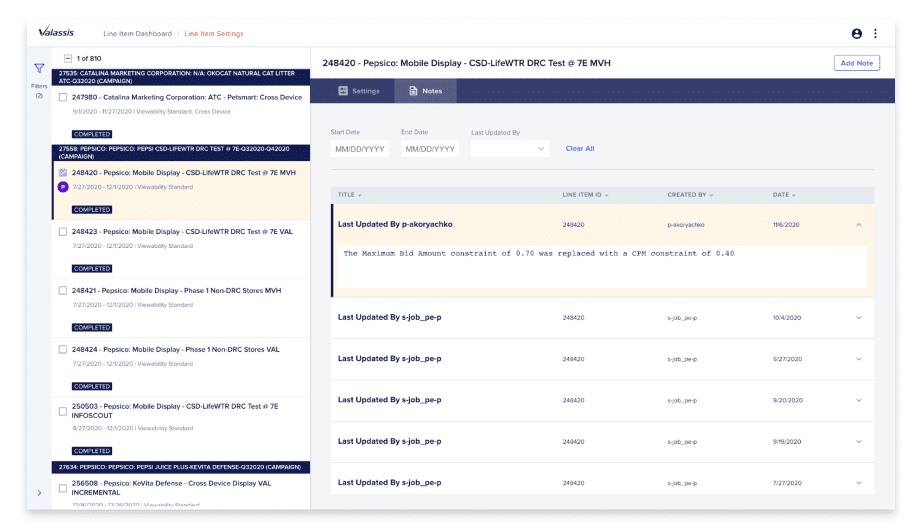The height and width of the screenshot is (530, 922).
Task: Open line item 250503 7E INFOSCOUT title
Action: pyautogui.click(x=175, y=411)
